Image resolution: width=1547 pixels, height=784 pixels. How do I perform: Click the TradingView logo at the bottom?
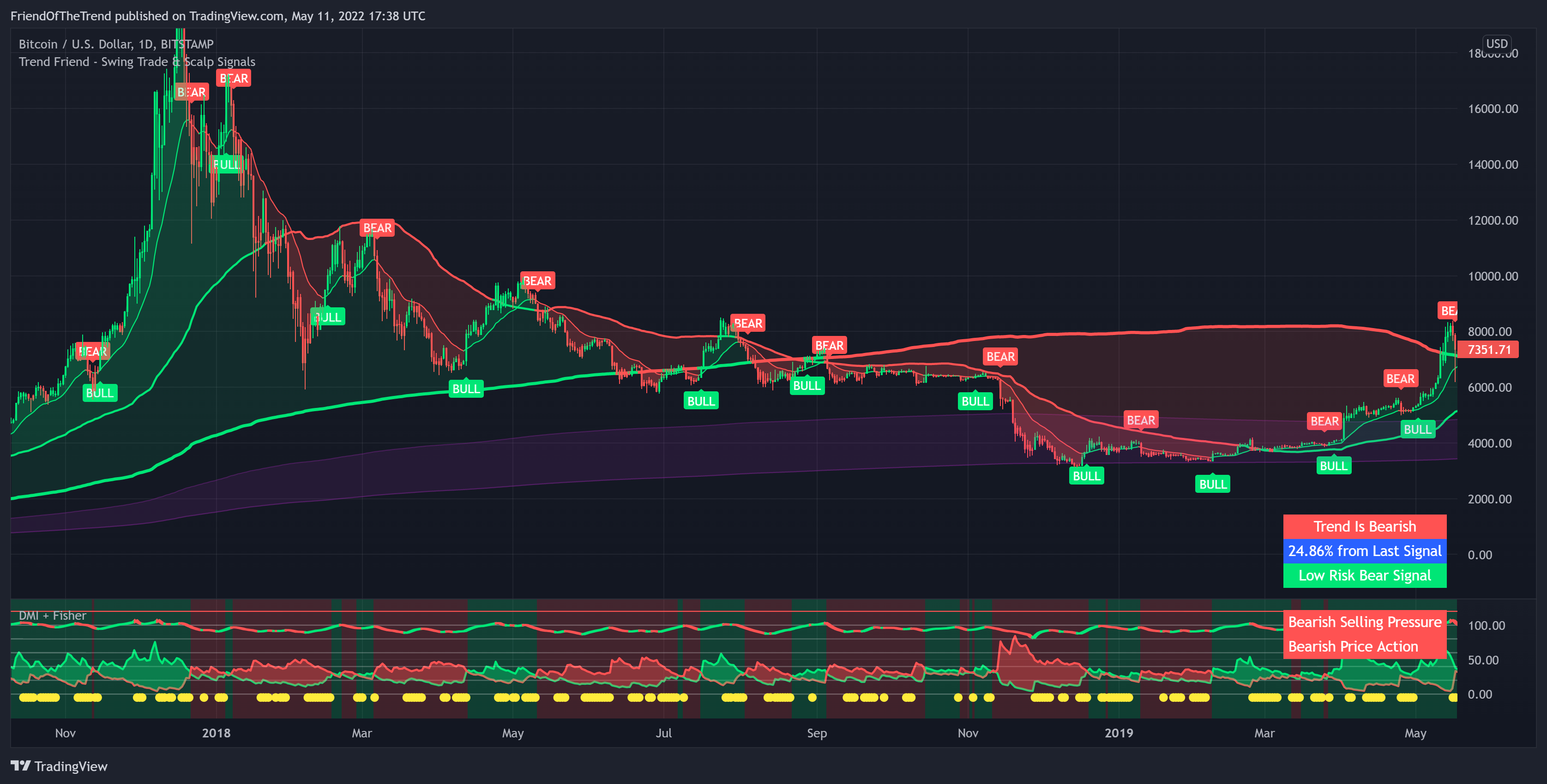[x=59, y=766]
